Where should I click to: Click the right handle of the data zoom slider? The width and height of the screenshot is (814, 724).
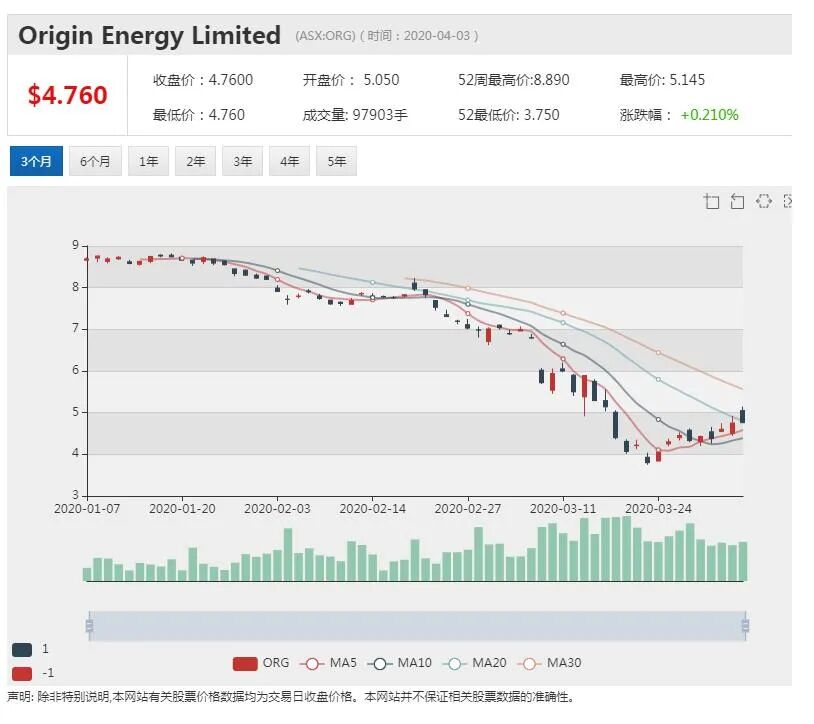point(745,626)
